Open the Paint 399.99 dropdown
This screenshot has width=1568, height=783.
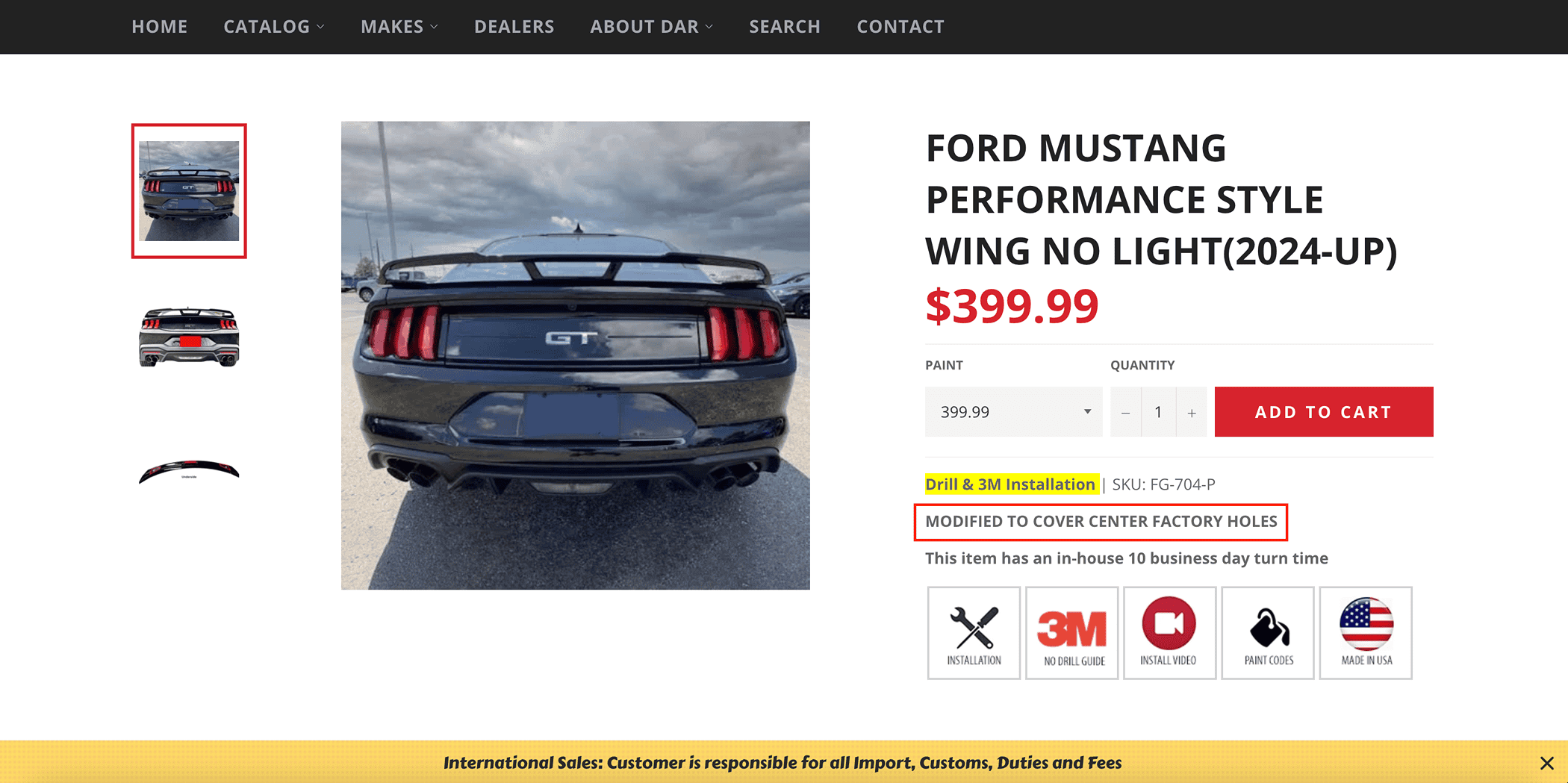tap(1013, 412)
